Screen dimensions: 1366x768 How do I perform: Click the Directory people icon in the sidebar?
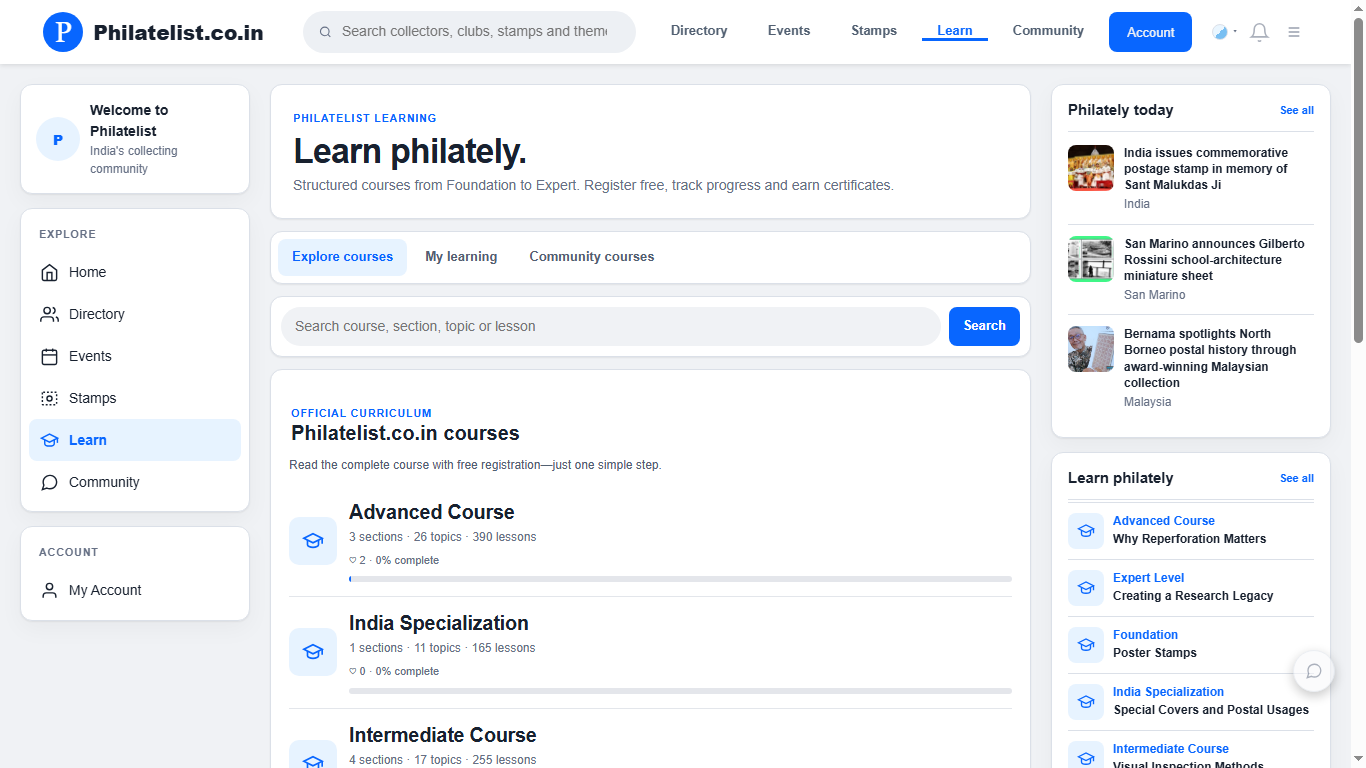[49, 314]
